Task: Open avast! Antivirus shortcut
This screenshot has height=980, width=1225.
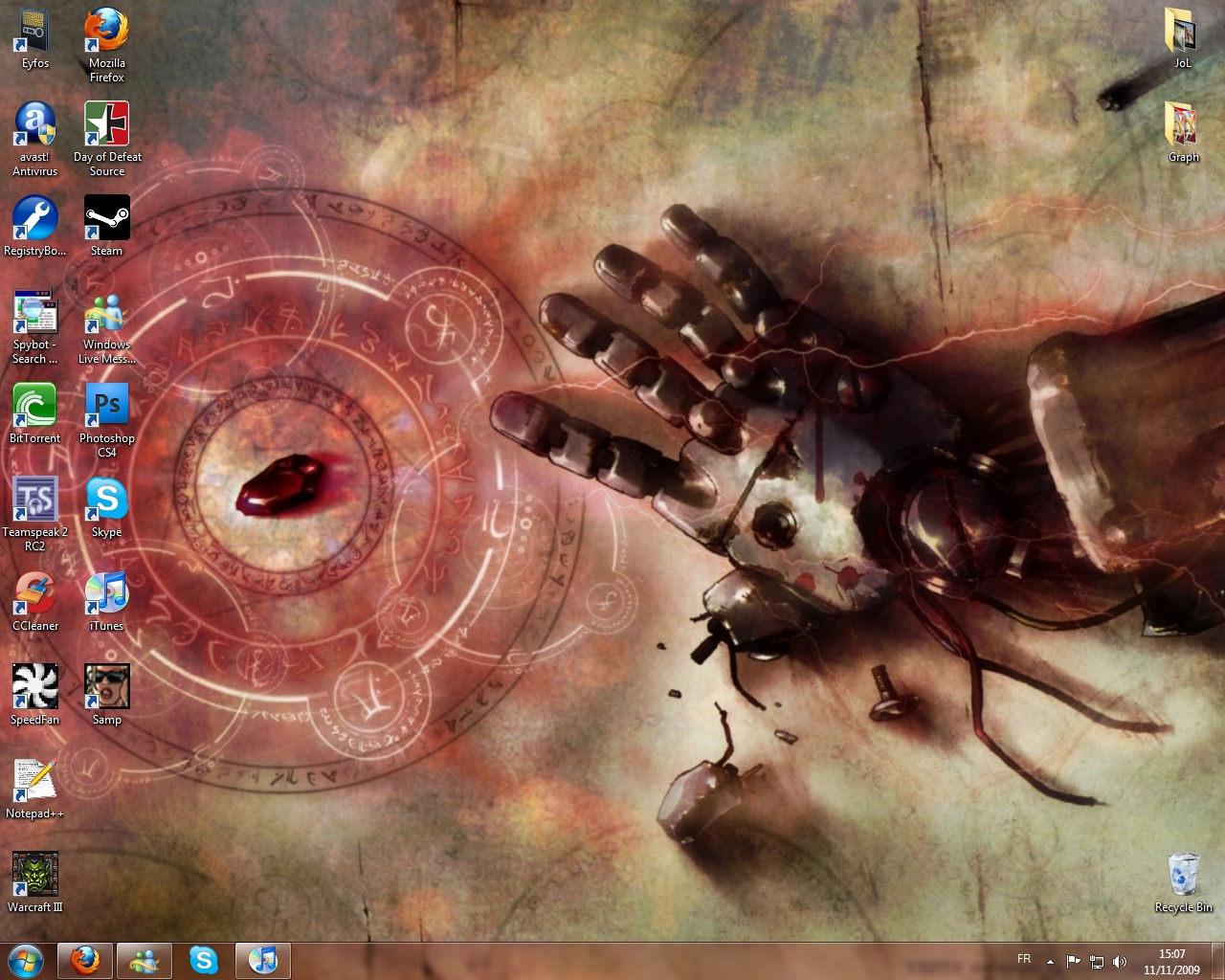Action: pyautogui.click(x=34, y=139)
